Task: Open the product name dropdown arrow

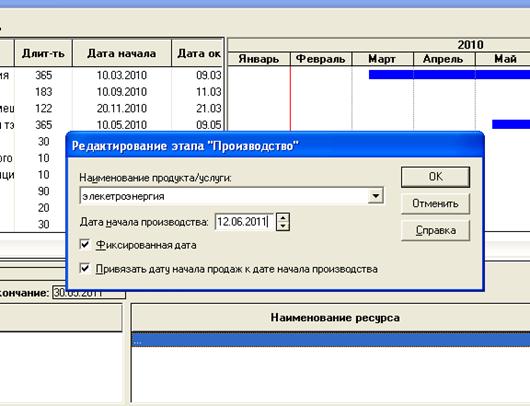Action: tap(375, 196)
